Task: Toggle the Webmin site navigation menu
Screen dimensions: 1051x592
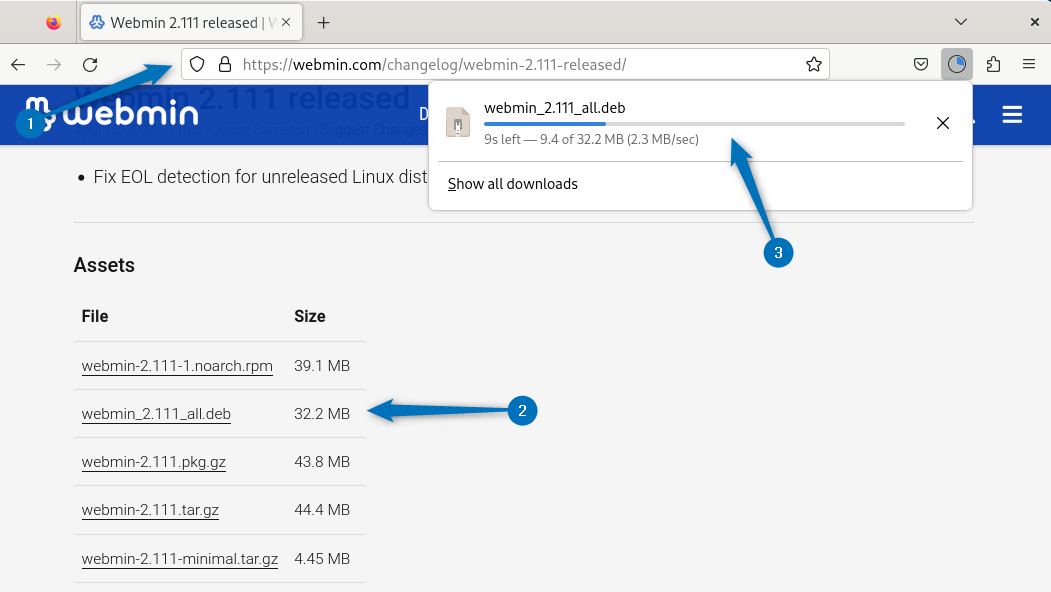Action: pos(1012,114)
